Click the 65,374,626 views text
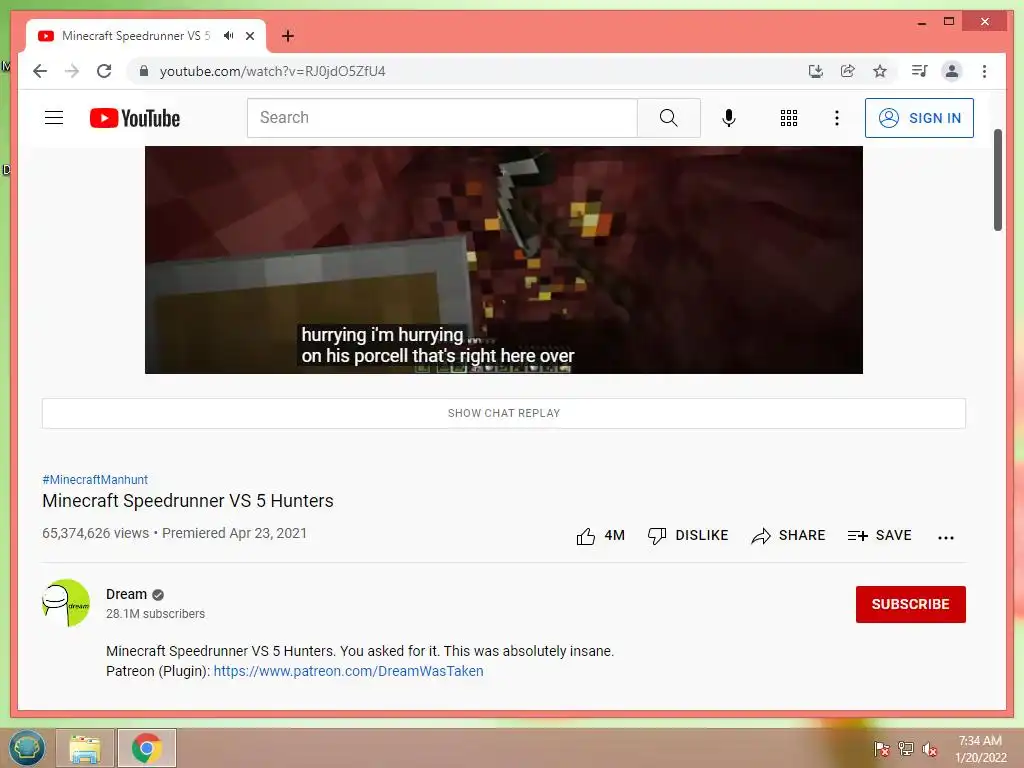Image resolution: width=1024 pixels, height=768 pixels. coord(95,533)
